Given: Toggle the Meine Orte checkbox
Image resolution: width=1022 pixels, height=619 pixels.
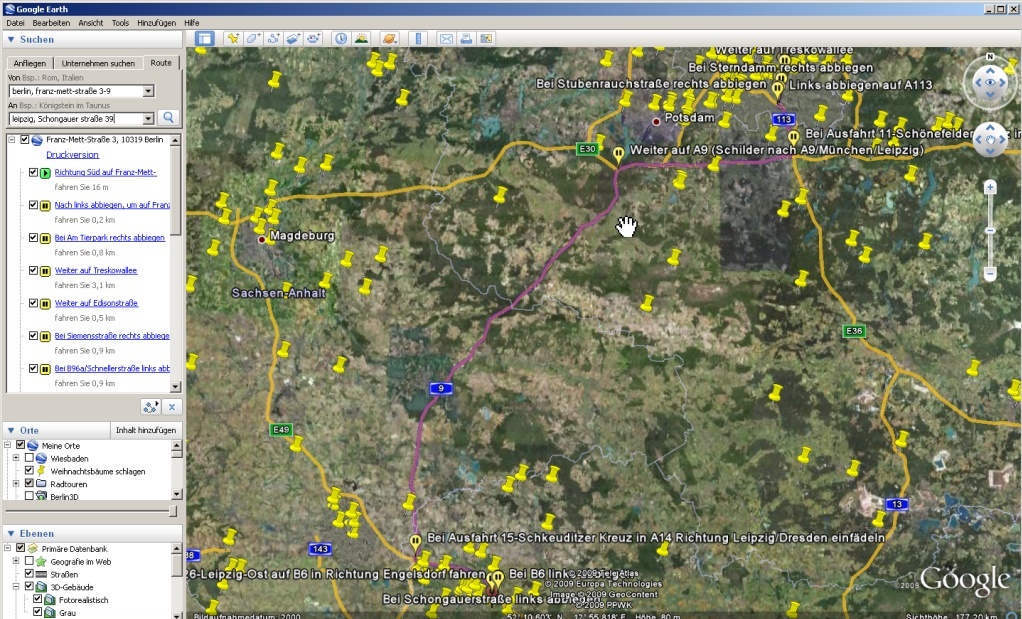Looking at the screenshot, I should (x=20, y=445).
